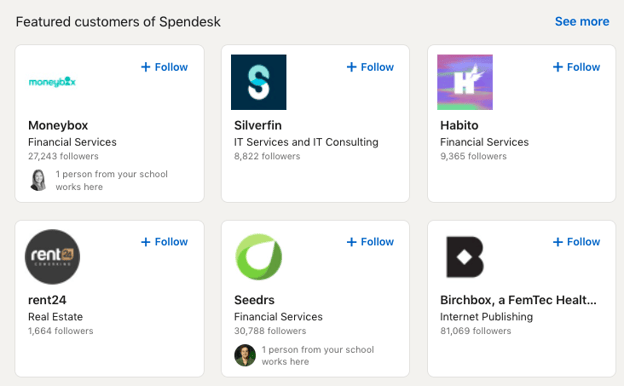624x386 pixels.
Task: Open the Seedrs company name link
Action: 254,300
